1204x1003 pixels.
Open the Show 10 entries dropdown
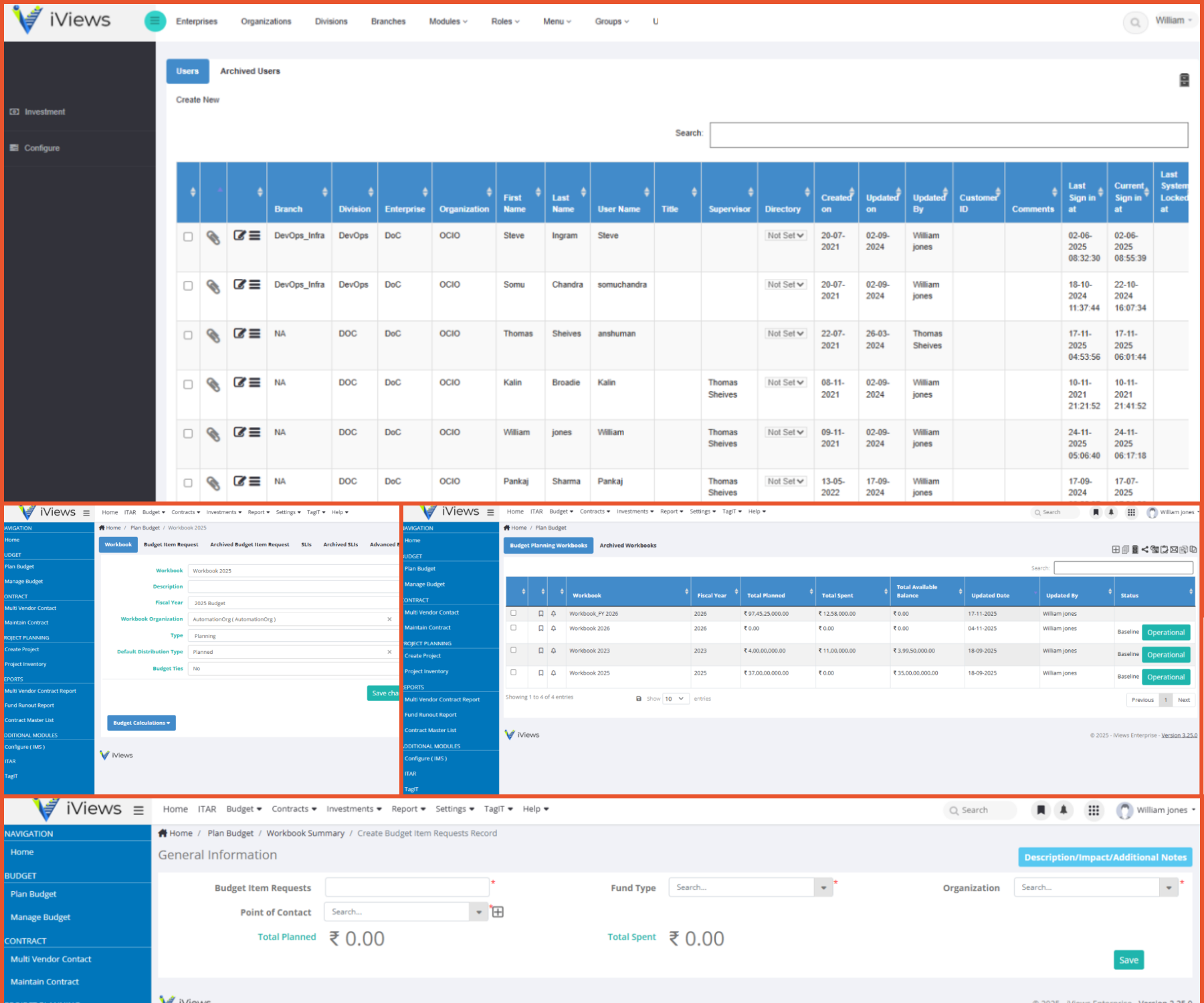click(675, 699)
